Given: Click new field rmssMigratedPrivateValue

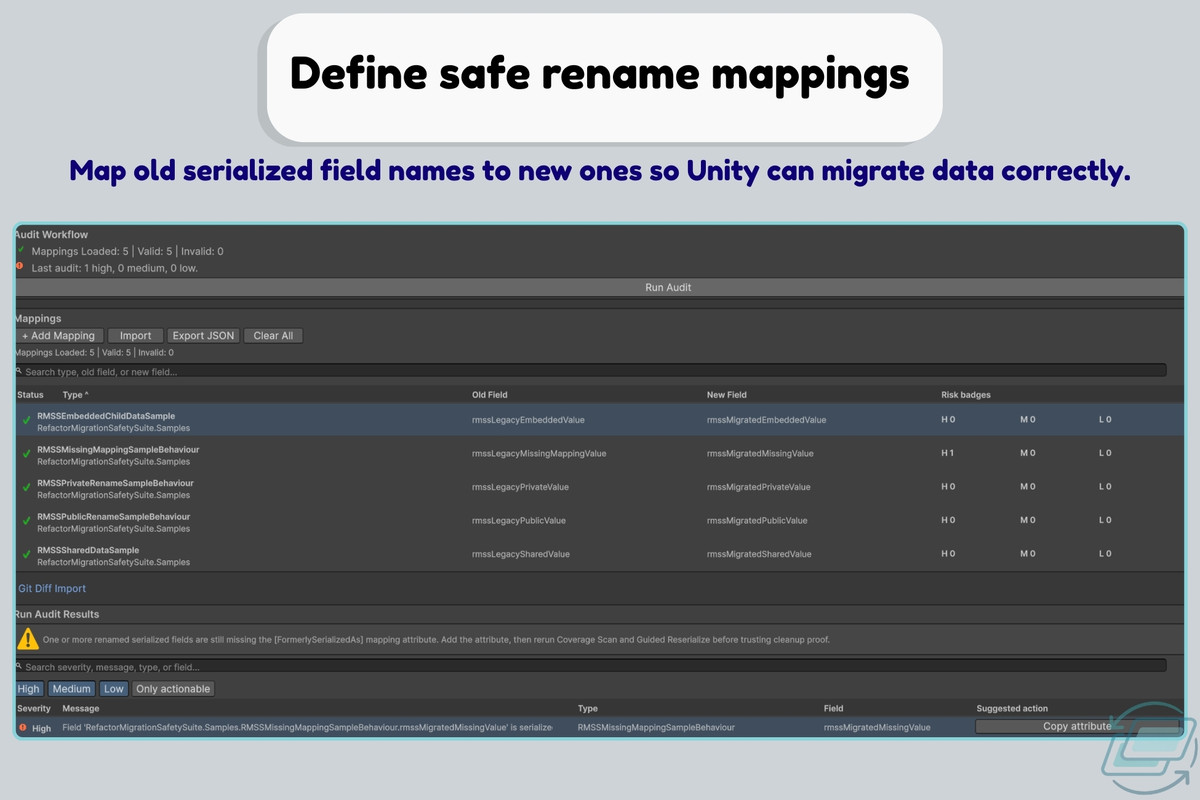Looking at the screenshot, I should tap(759, 487).
